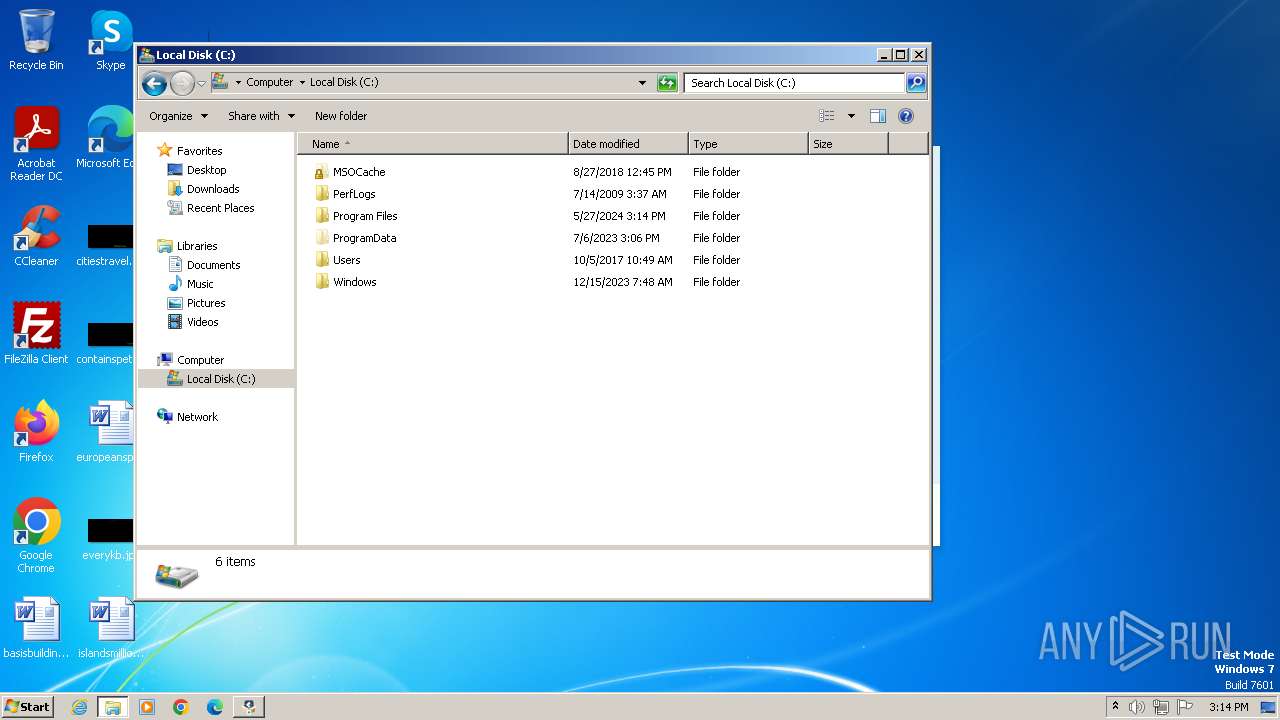Focus the Search Local Disk (C:) field
Screen dimensions: 1280x720
tap(795, 83)
